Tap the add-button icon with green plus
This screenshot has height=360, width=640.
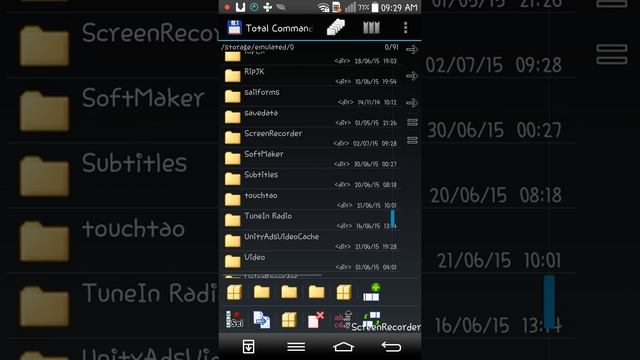click(x=371, y=292)
